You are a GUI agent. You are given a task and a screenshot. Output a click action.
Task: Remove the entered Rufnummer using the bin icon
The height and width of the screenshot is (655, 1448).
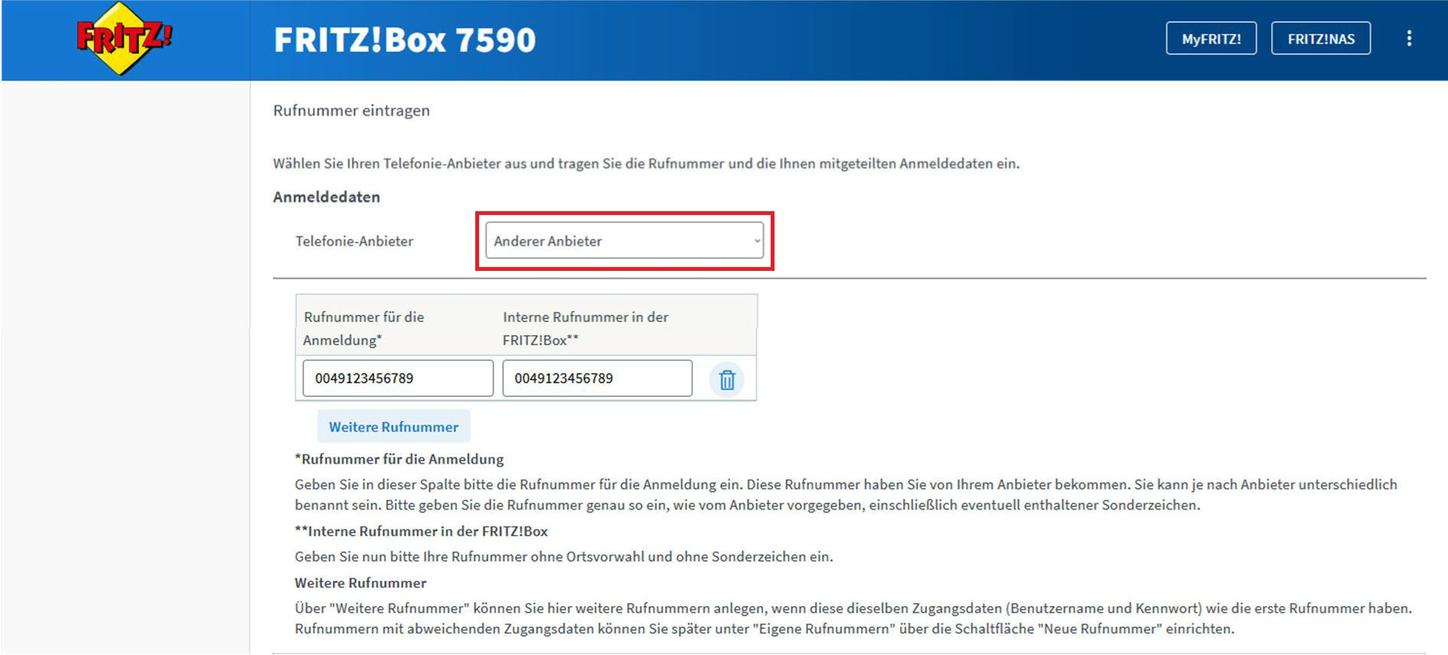[x=727, y=379]
